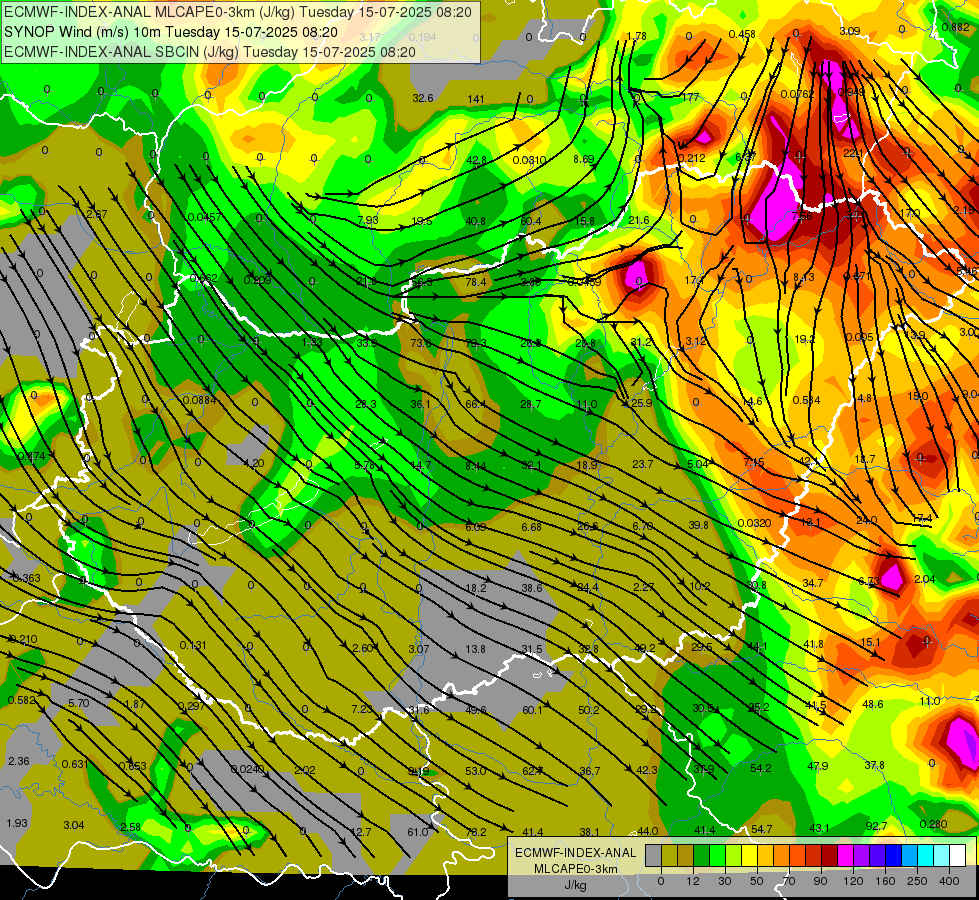Click the map value 0.0240
Viewport: 979px width, 900px height.
pyautogui.click(x=248, y=769)
